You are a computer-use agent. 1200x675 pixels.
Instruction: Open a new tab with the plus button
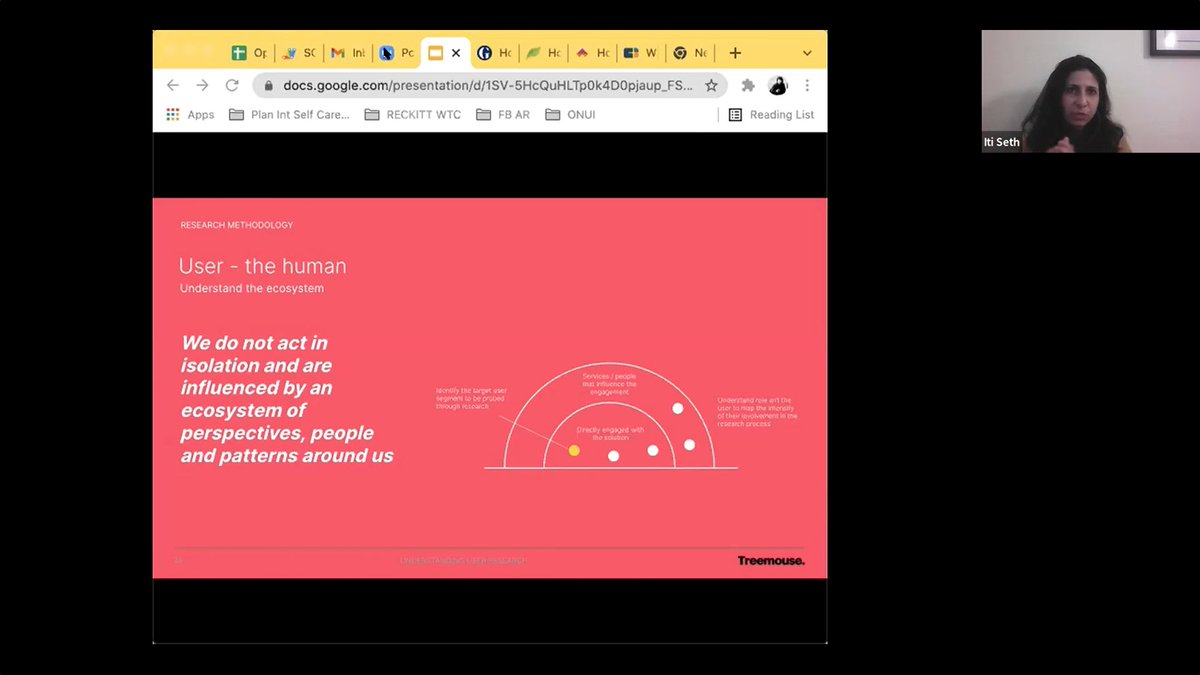735,53
